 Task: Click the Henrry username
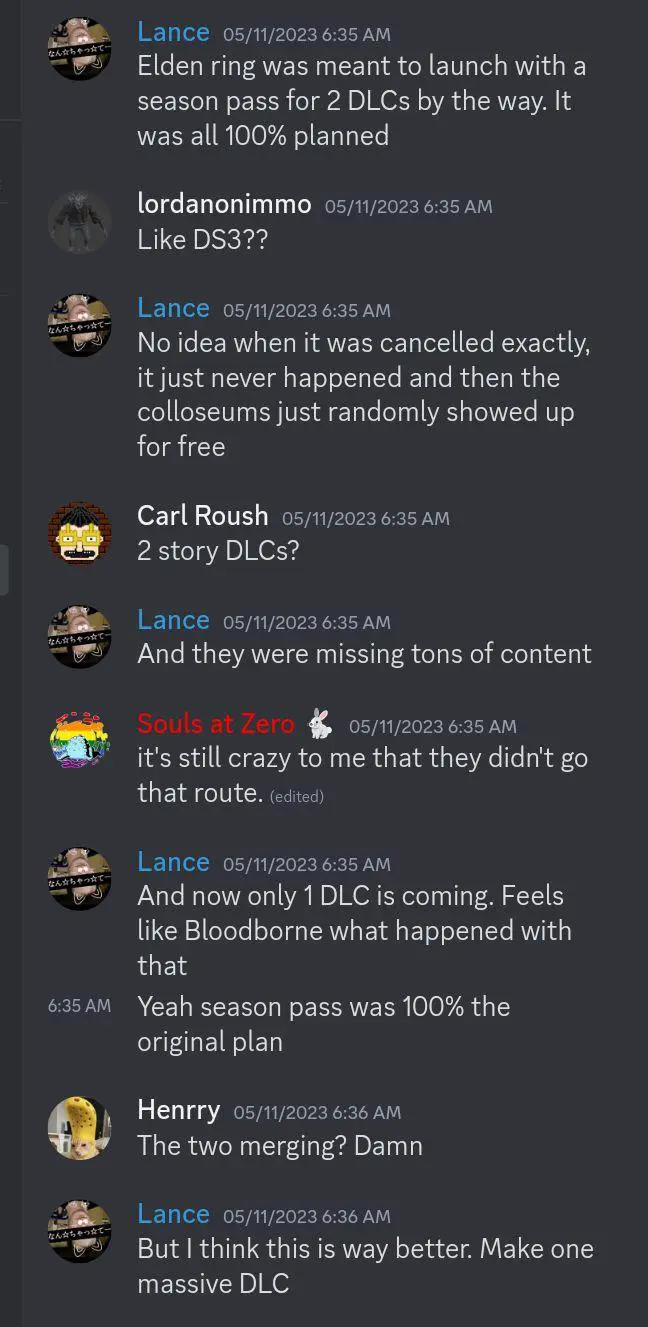[x=178, y=1110]
